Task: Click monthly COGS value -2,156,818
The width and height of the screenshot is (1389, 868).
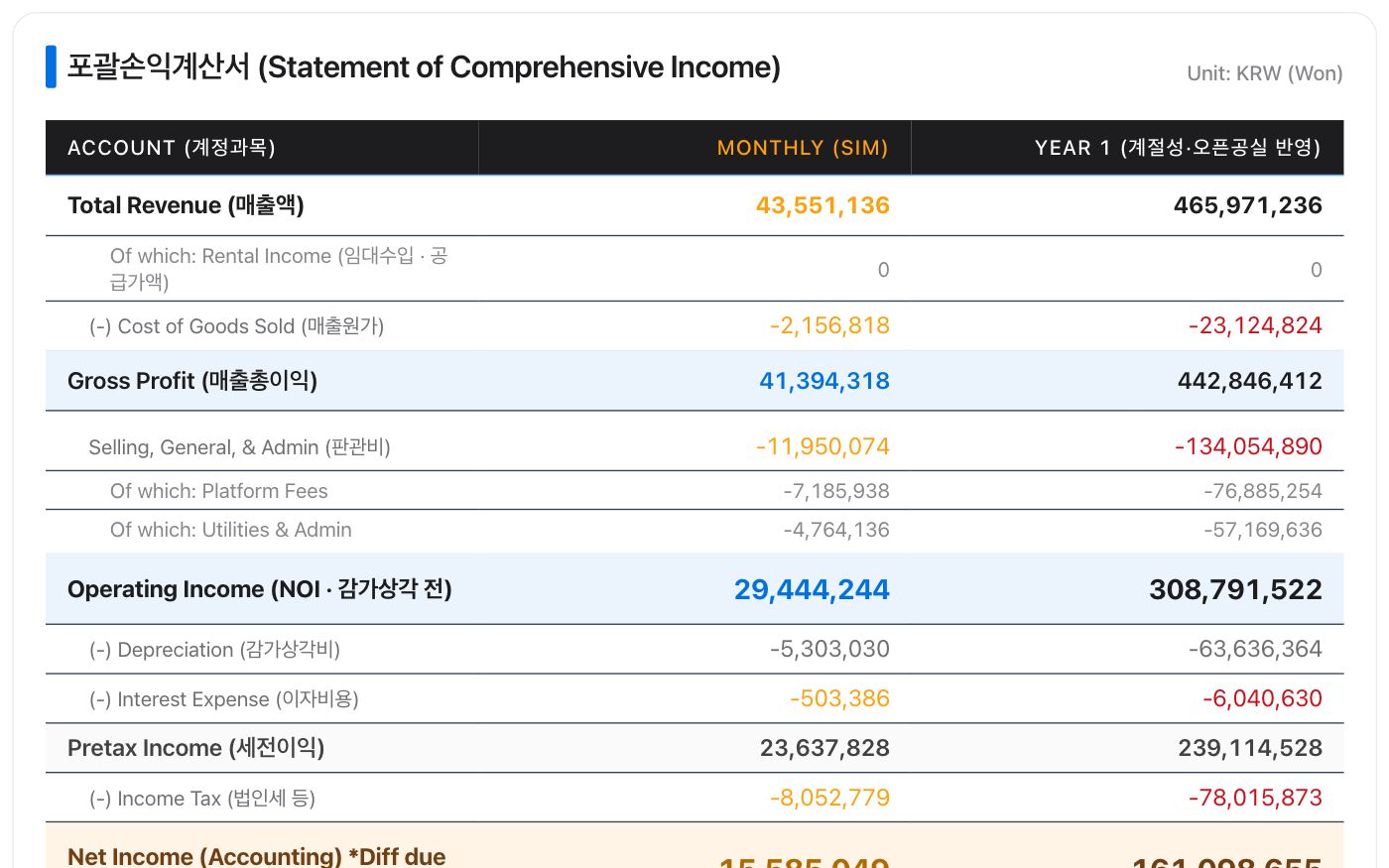Action: pos(829,325)
